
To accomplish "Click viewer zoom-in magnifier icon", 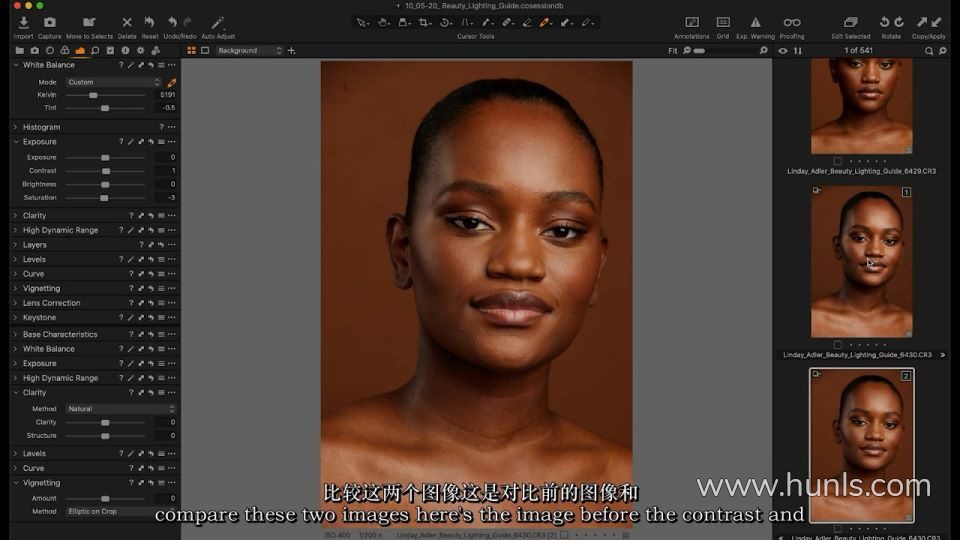I will 763,51.
